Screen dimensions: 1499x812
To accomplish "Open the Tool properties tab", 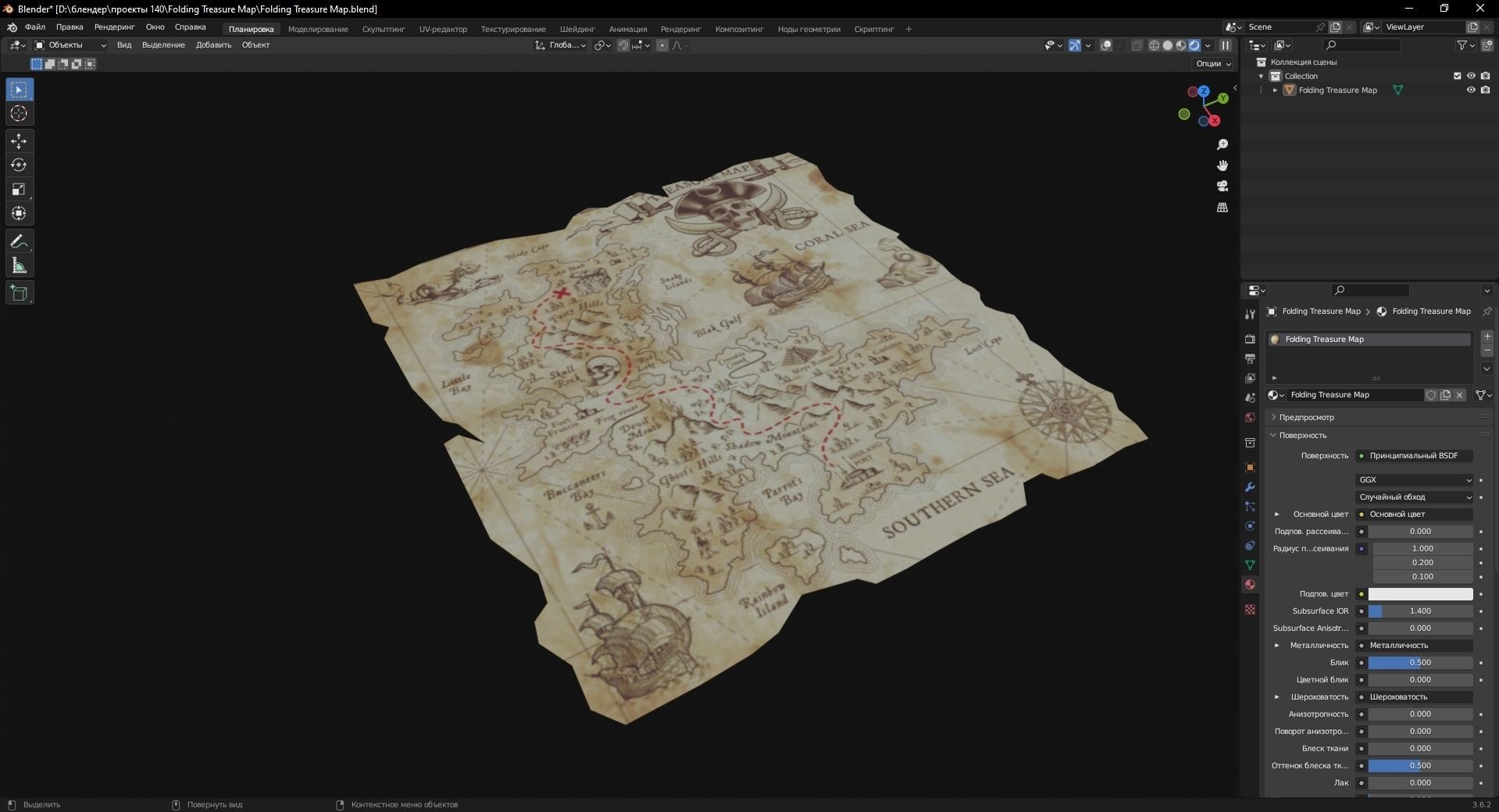I will click(x=1250, y=314).
